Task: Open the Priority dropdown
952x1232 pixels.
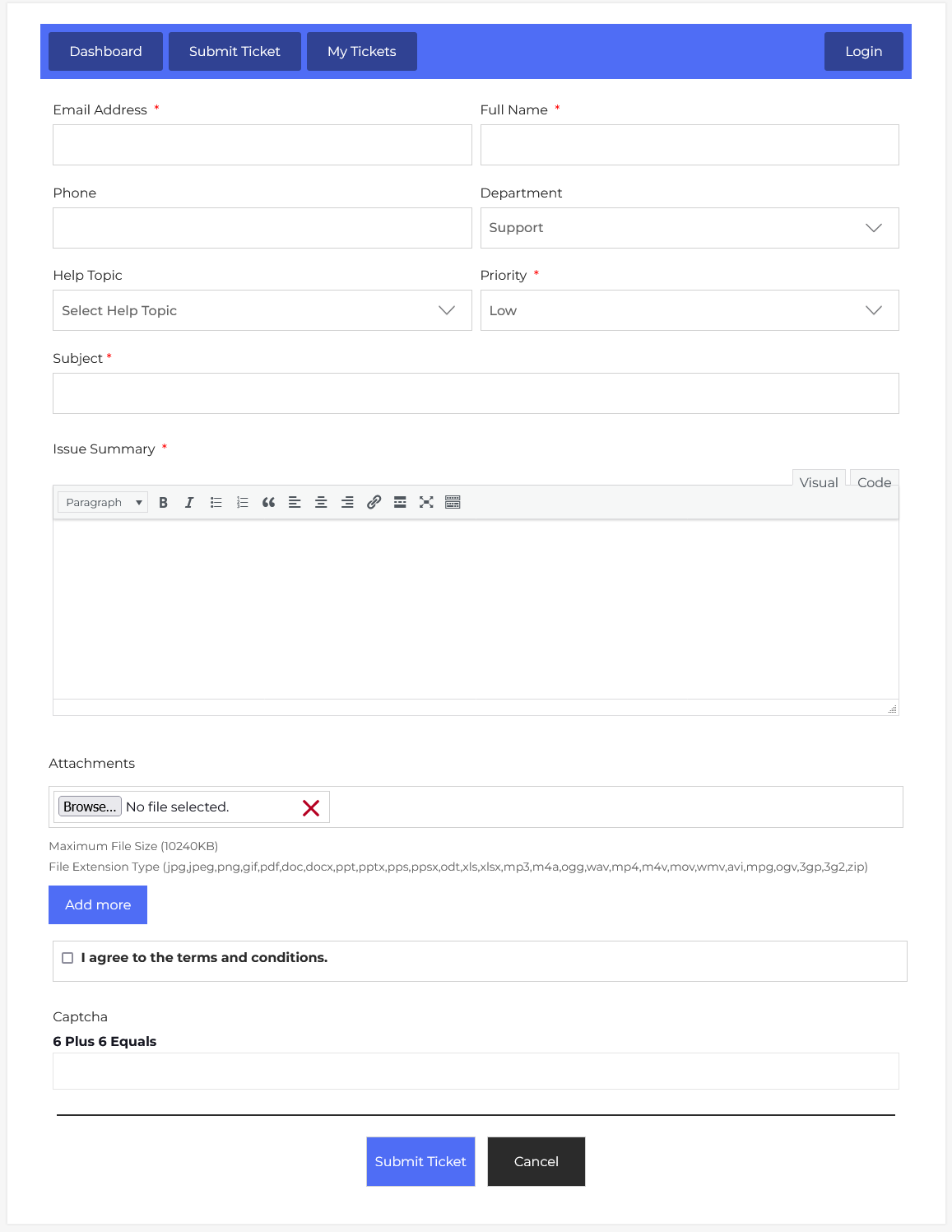Action: tap(689, 310)
